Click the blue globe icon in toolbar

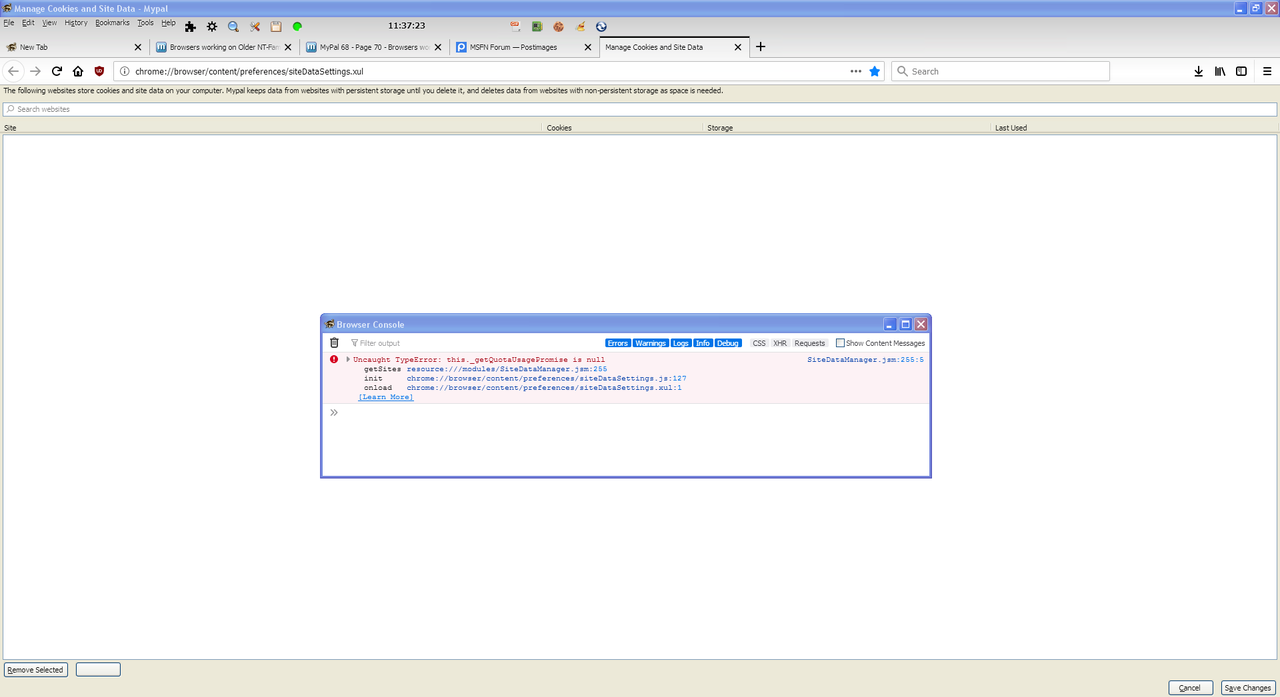(601, 26)
